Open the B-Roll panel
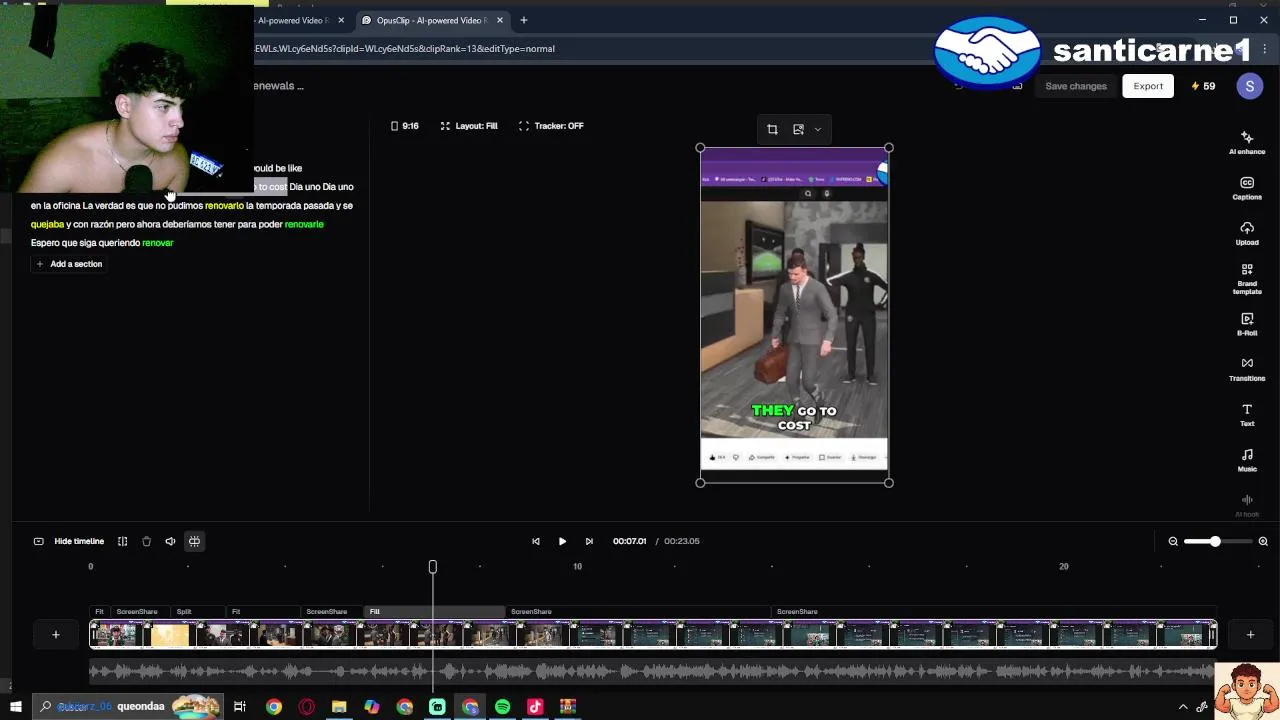This screenshot has width=1280, height=720. 1247,324
